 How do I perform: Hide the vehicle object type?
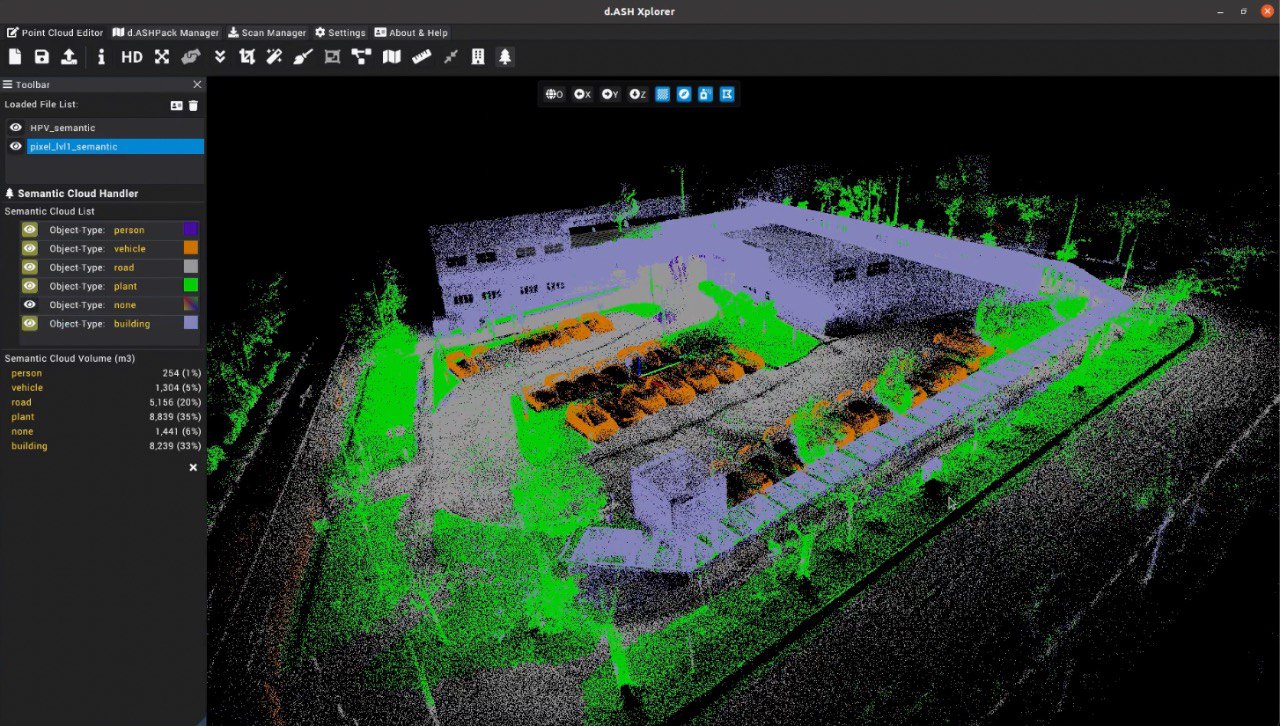(30, 248)
